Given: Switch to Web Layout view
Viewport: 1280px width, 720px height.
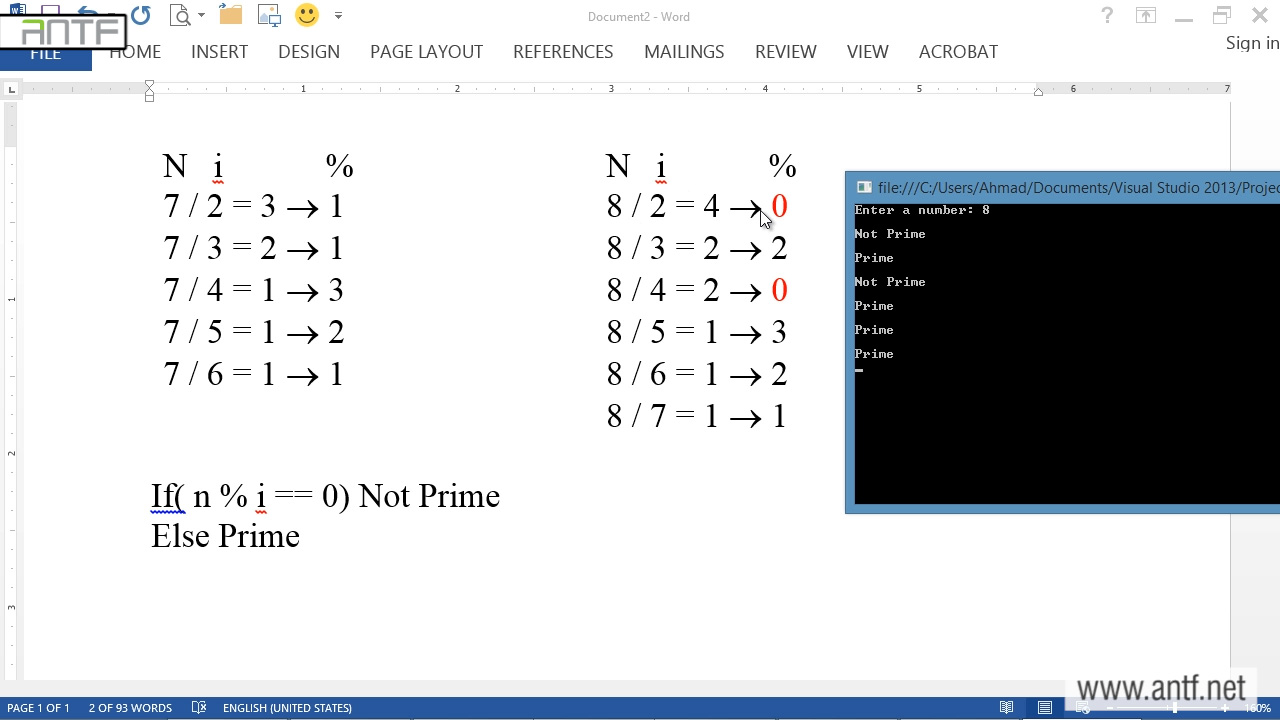Looking at the screenshot, I should tap(1082, 708).
